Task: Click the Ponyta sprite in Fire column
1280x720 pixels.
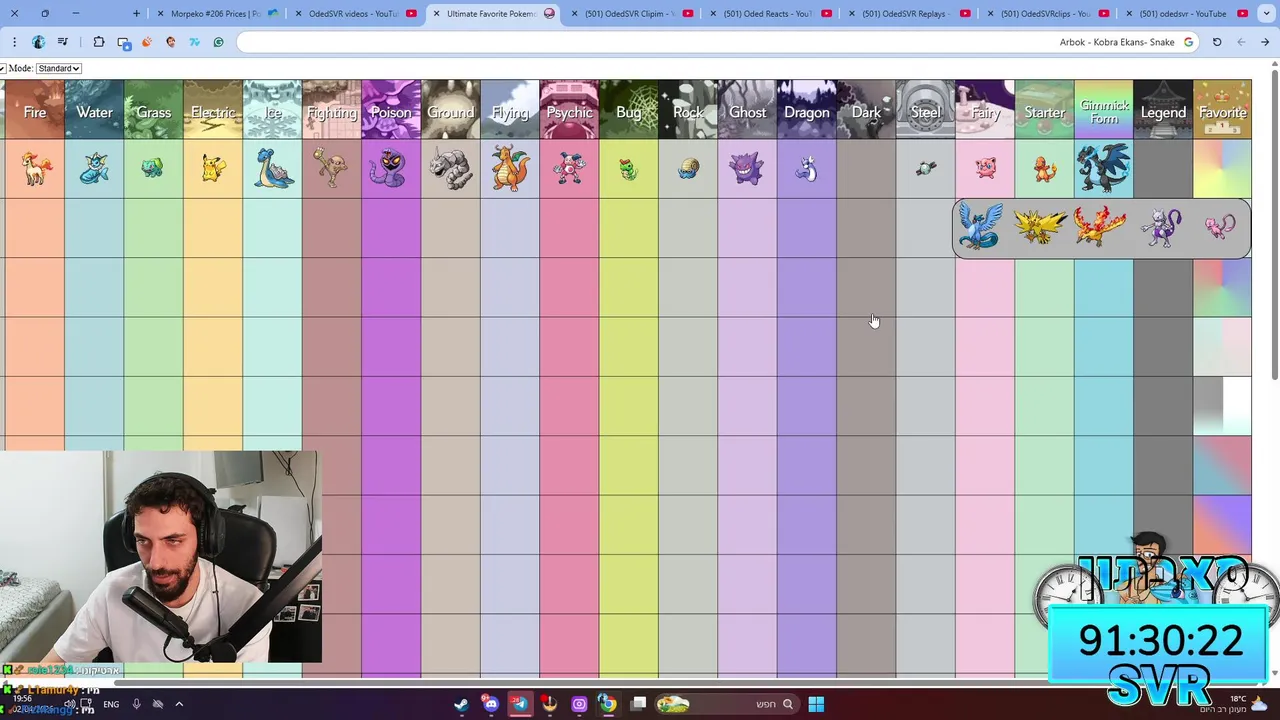Action: (35, 169)
